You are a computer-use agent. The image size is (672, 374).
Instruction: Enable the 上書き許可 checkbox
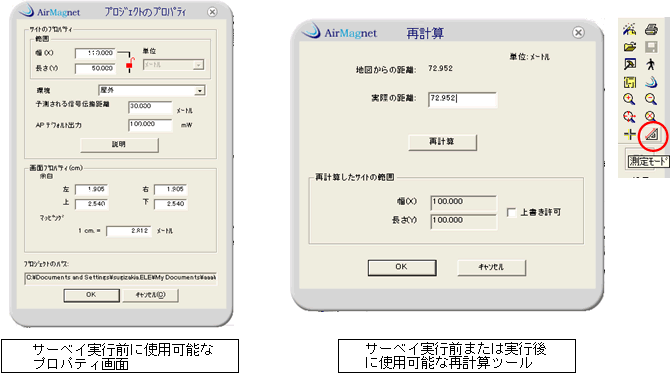pyautogui.click(x=511, y=212)
